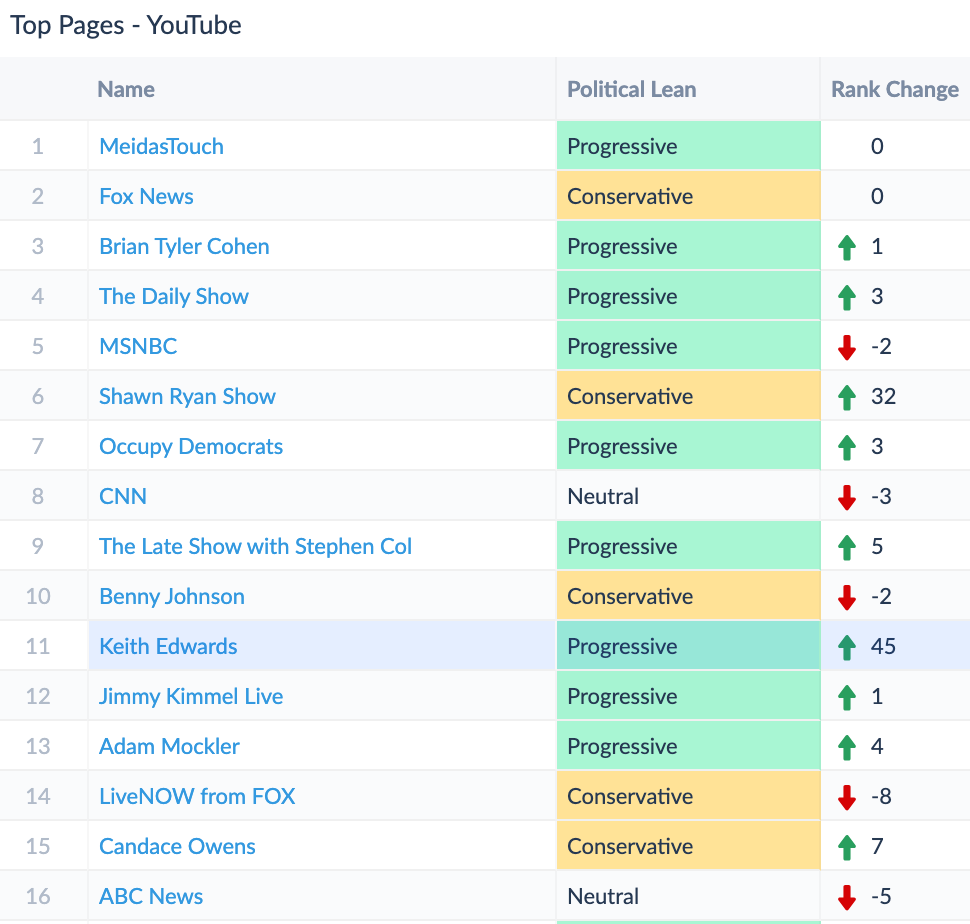Select Progressive cell in MSNBC row
This screenshot has height=924, width=970.
click(689, 346)
